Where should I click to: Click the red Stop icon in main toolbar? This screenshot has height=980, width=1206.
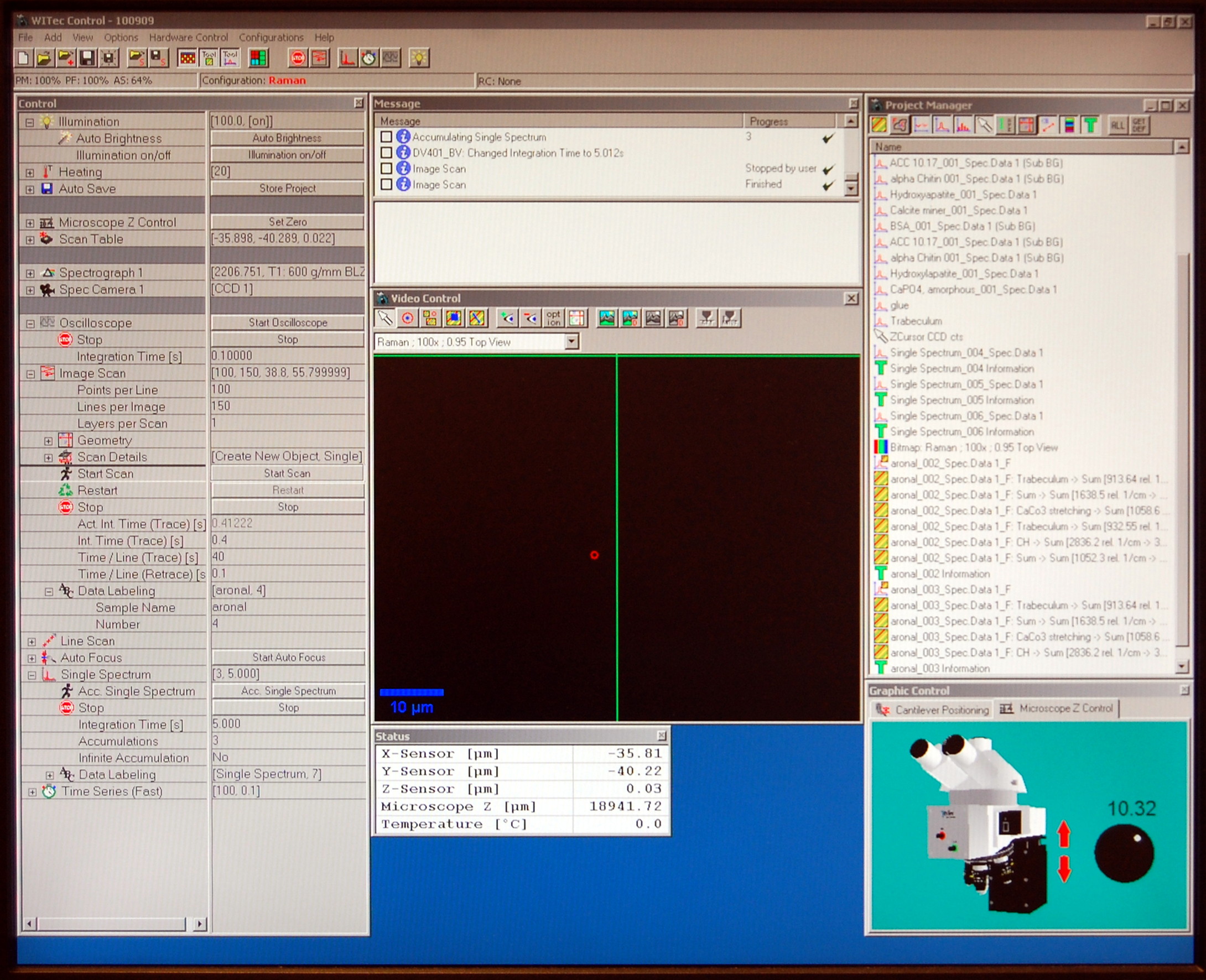[x=298, y=58]
